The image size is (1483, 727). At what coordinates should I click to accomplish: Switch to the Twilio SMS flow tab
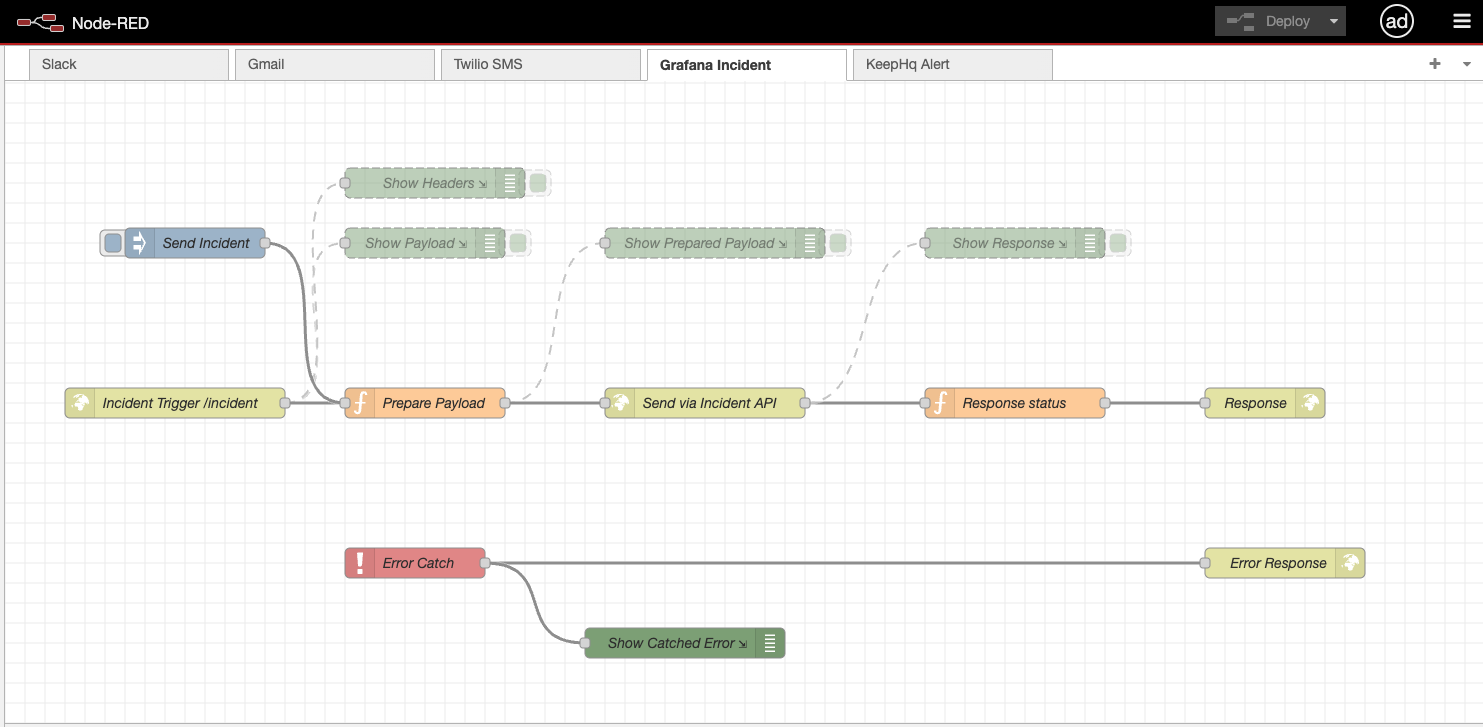tap(541, 65)
